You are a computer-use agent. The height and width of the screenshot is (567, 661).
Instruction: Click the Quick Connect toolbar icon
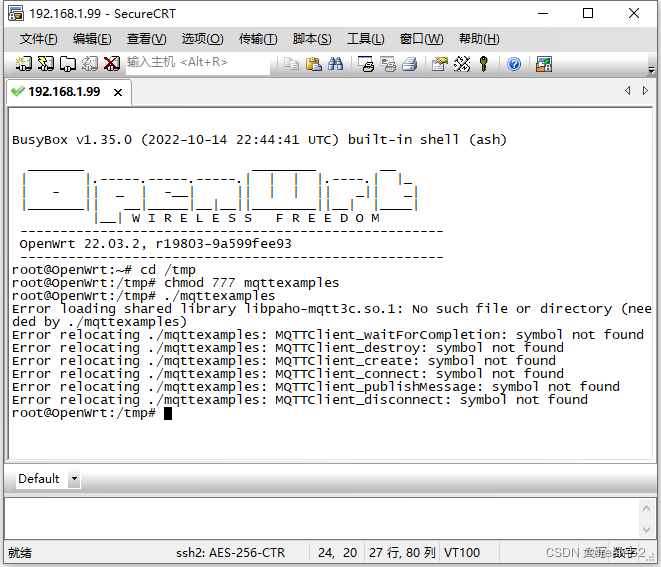(46, 64)
